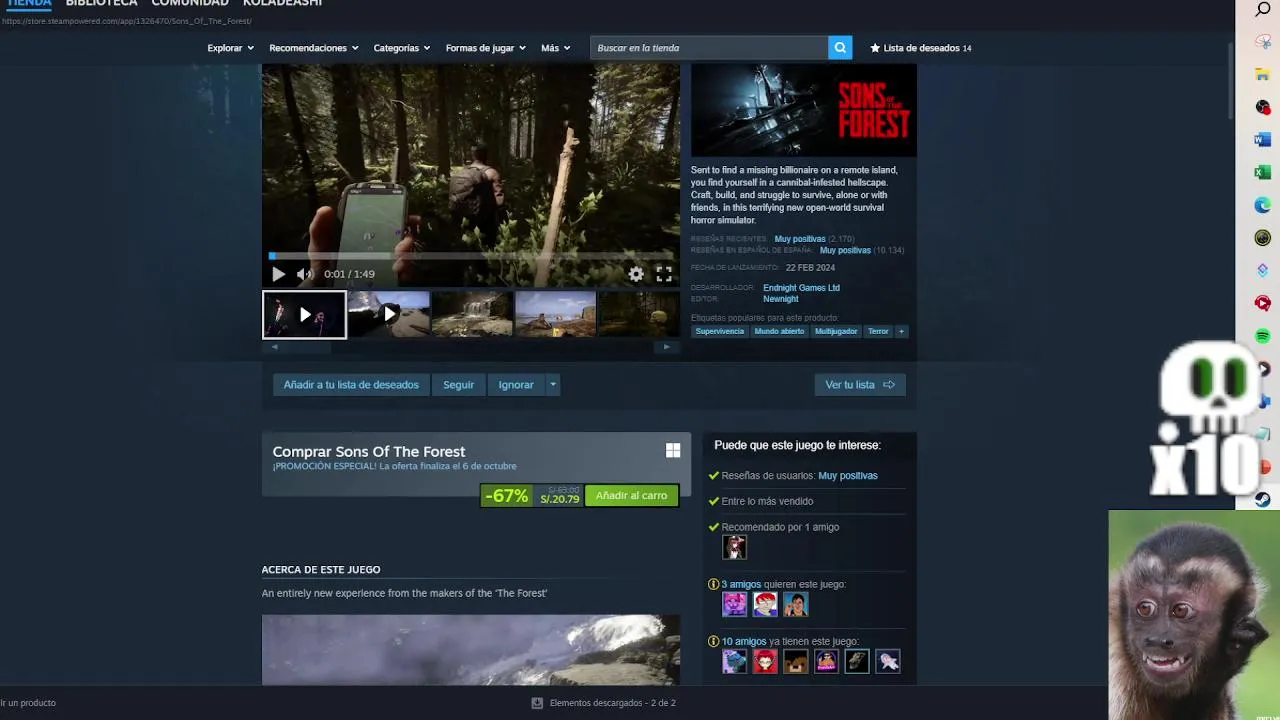Click the plus tag button
1280x720 pixels.
point(901,331)
